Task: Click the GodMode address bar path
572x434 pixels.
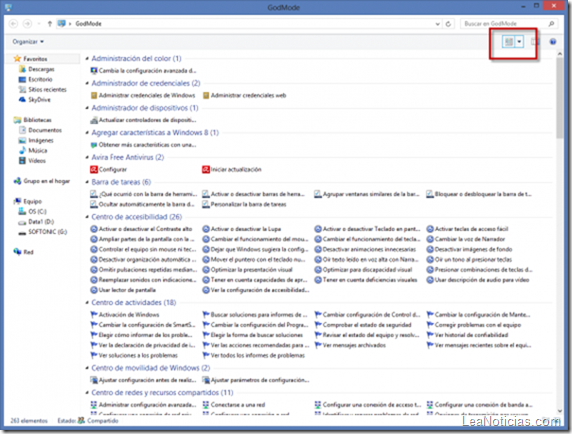Action: point(88,24)
